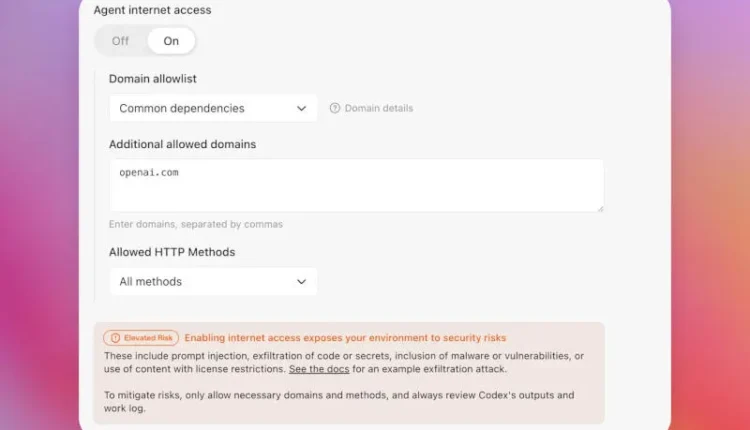Click the orange security risks warning heading

coord(345,338)
